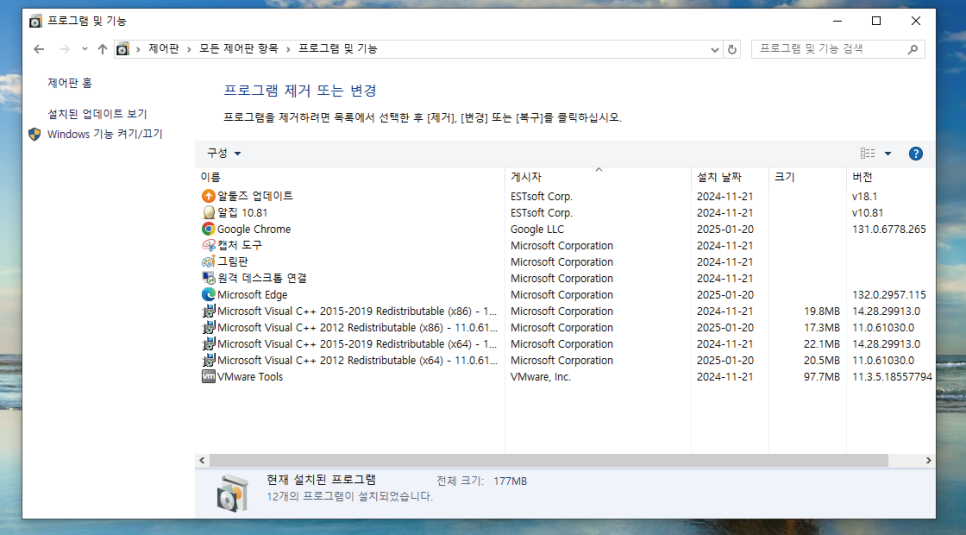Open the 구성 dropdown menu
The width and height of the screenshot is (966, 535).
click(x=224, y=153)
